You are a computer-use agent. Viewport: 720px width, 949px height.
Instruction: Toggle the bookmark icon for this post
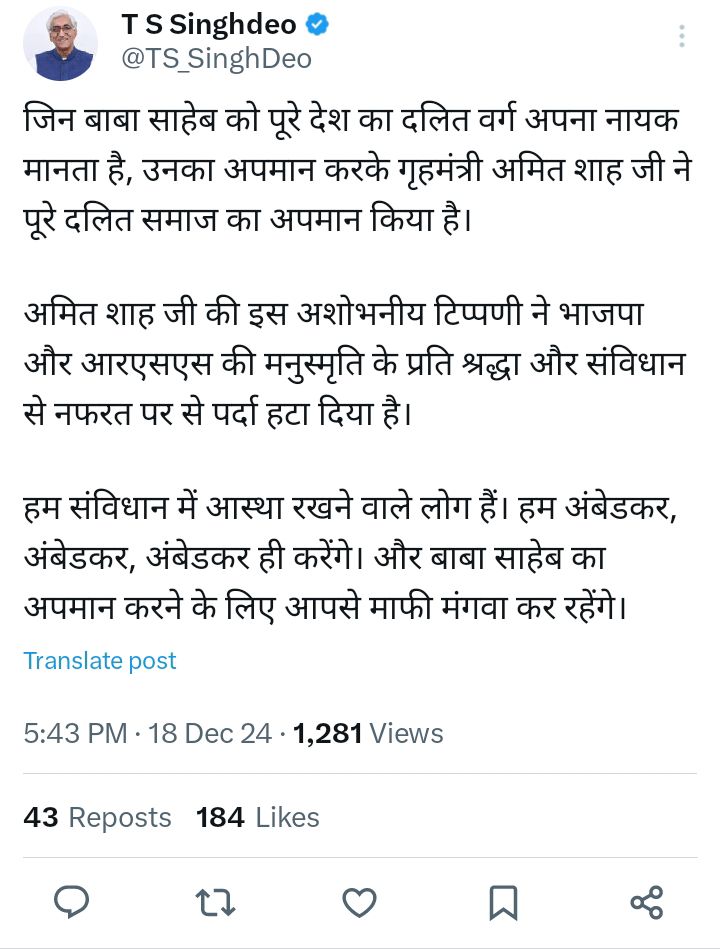[x=503, y=903]
